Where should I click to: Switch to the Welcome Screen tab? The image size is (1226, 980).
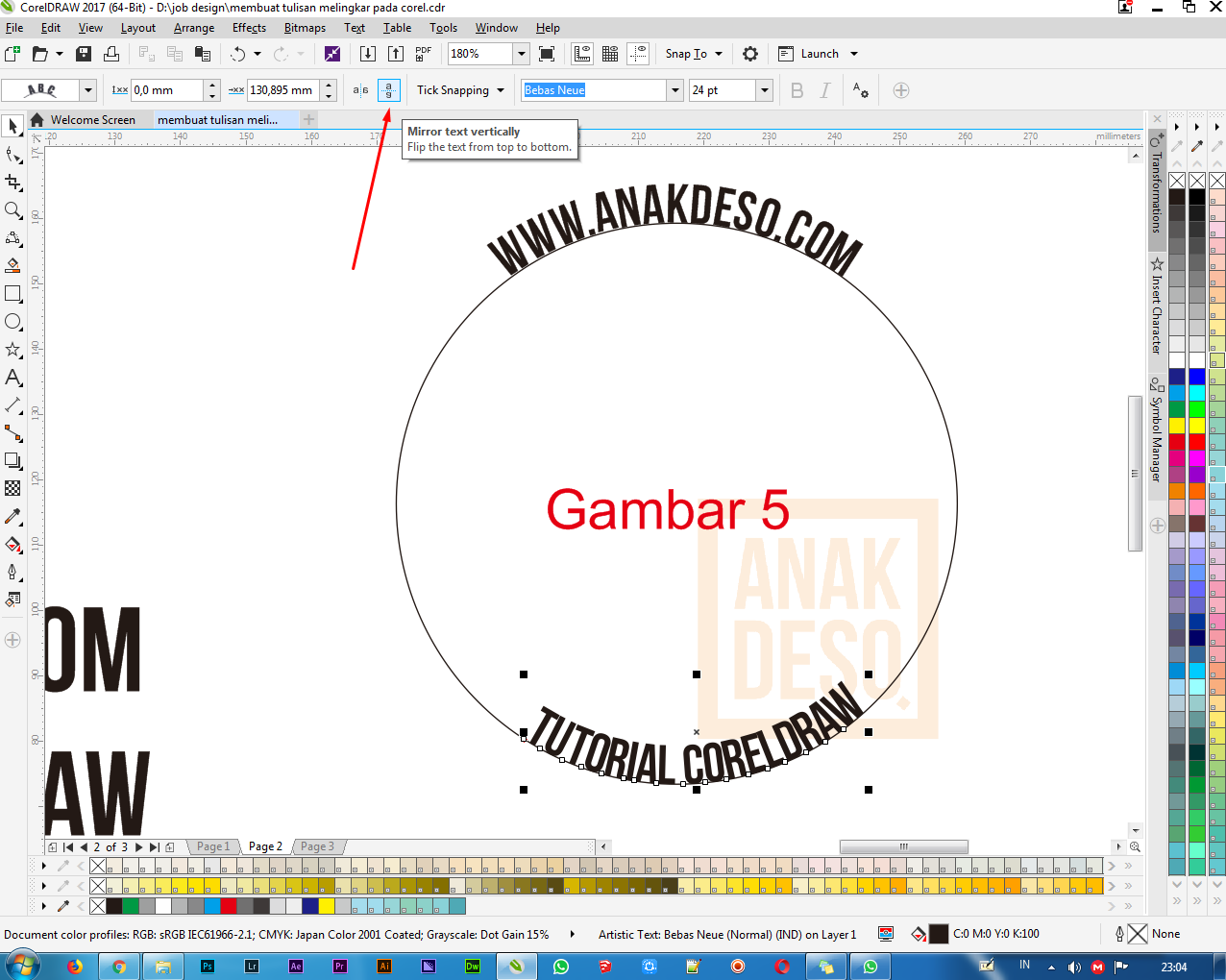pyautogui.click(x=92, y=120)
